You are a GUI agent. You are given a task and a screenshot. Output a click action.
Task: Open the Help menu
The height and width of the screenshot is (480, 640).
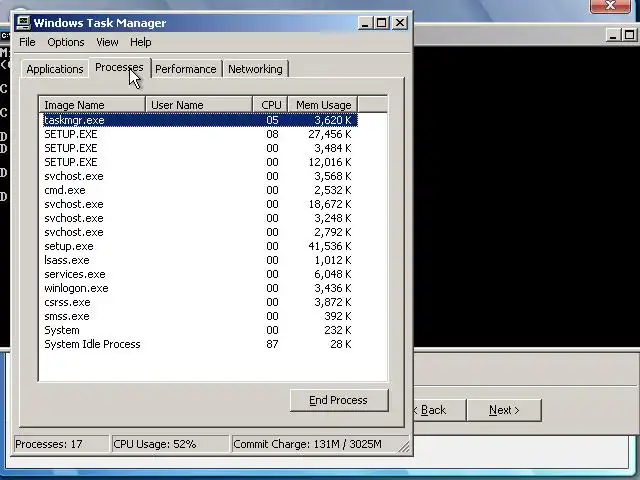[140, 42]
